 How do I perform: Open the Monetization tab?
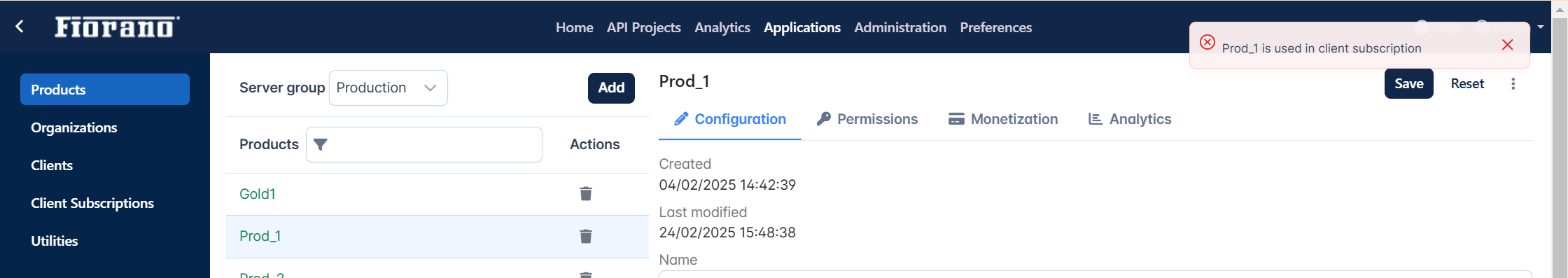1003,119
